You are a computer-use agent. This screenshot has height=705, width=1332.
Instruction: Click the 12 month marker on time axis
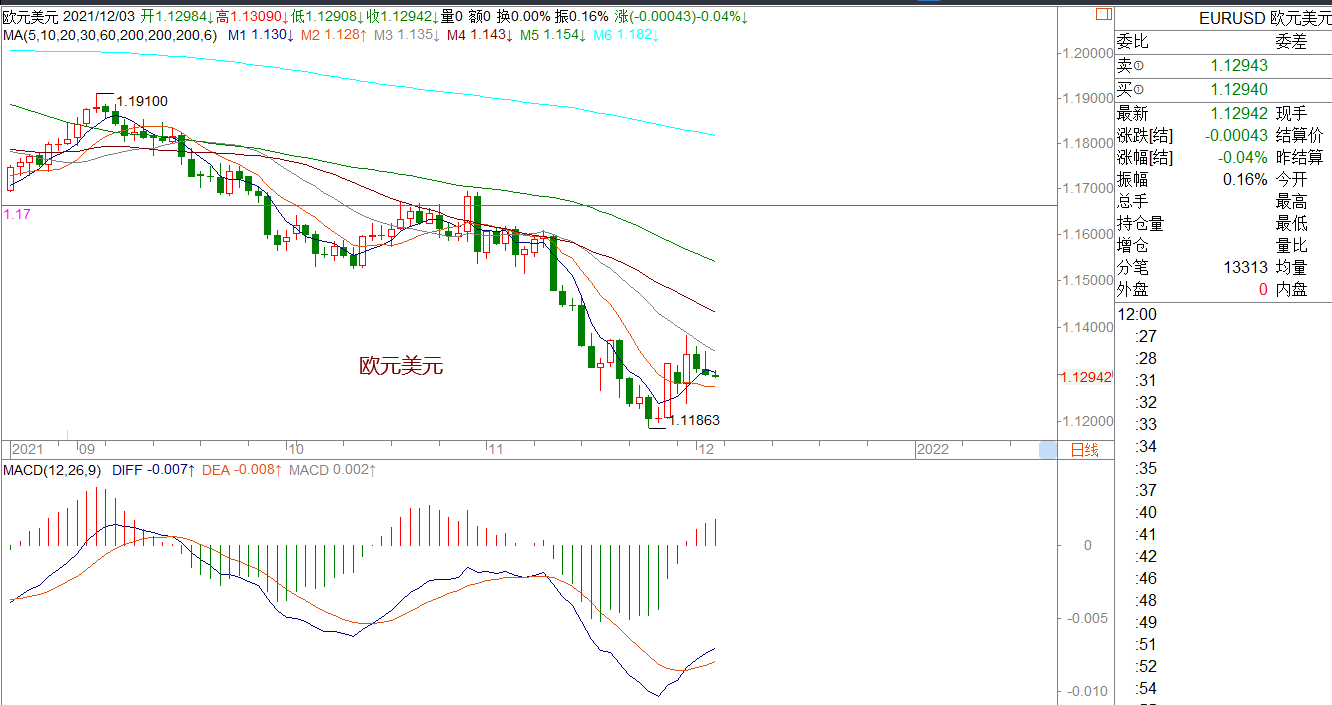coord(706,450)
